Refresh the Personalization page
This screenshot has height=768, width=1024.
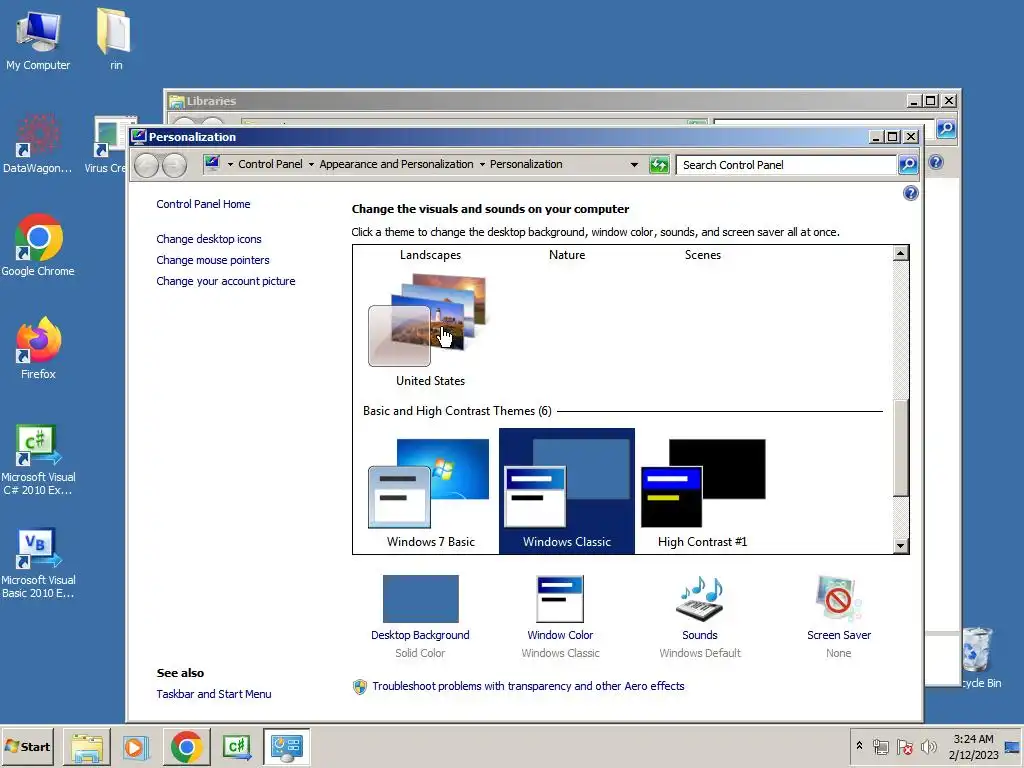coord(659,165)
